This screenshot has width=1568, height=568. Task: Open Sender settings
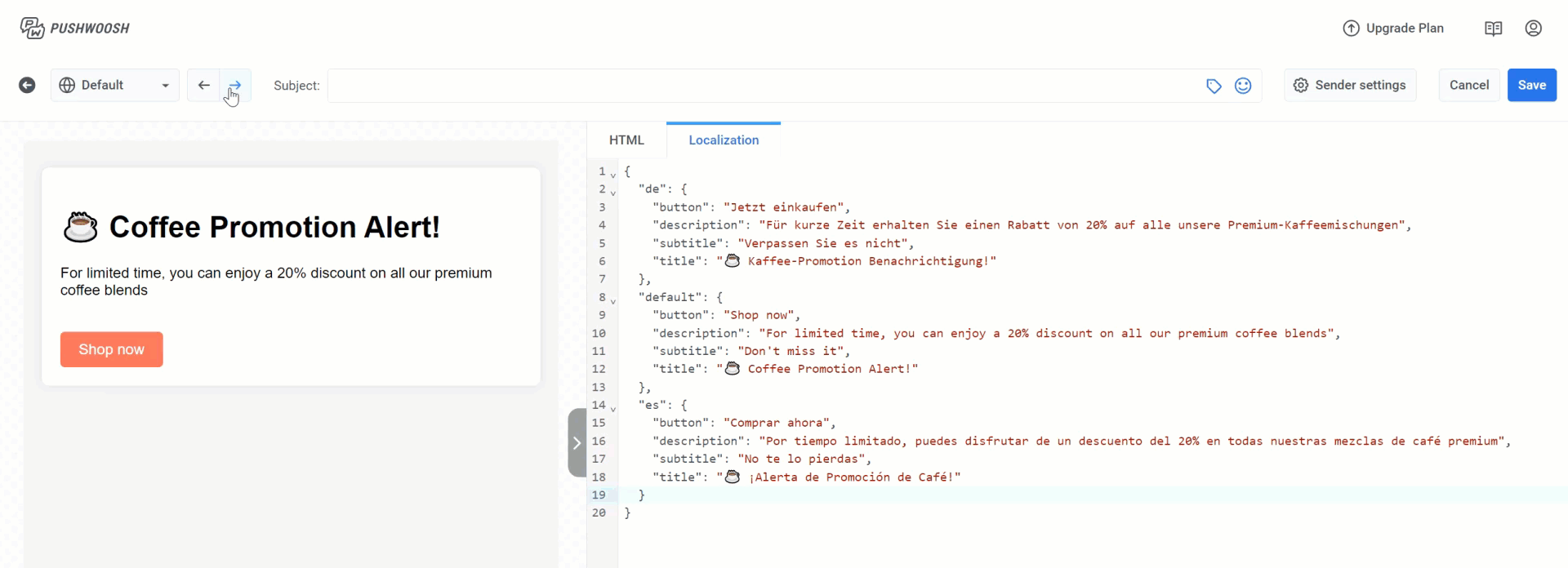point(1350,86)
